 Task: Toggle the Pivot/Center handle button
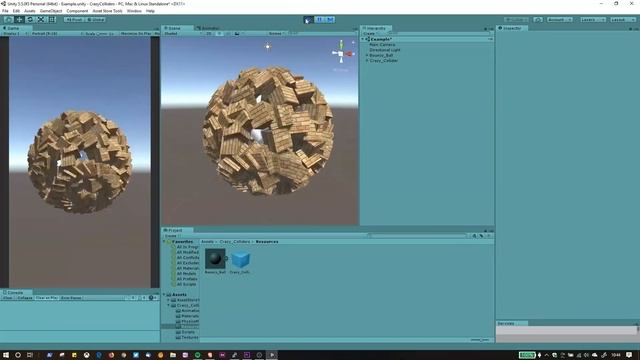pyautogui.click(x=74, y=20)
